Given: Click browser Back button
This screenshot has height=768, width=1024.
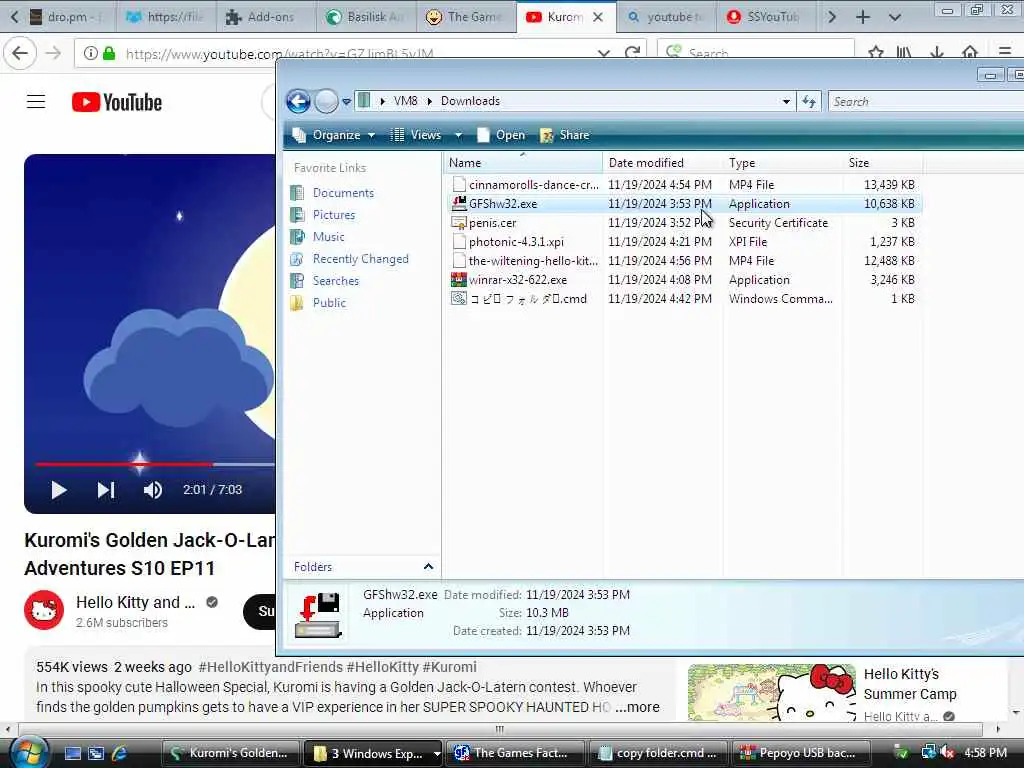Looking at the screenshot, I should pyautogui.click(x=20, y=54).
